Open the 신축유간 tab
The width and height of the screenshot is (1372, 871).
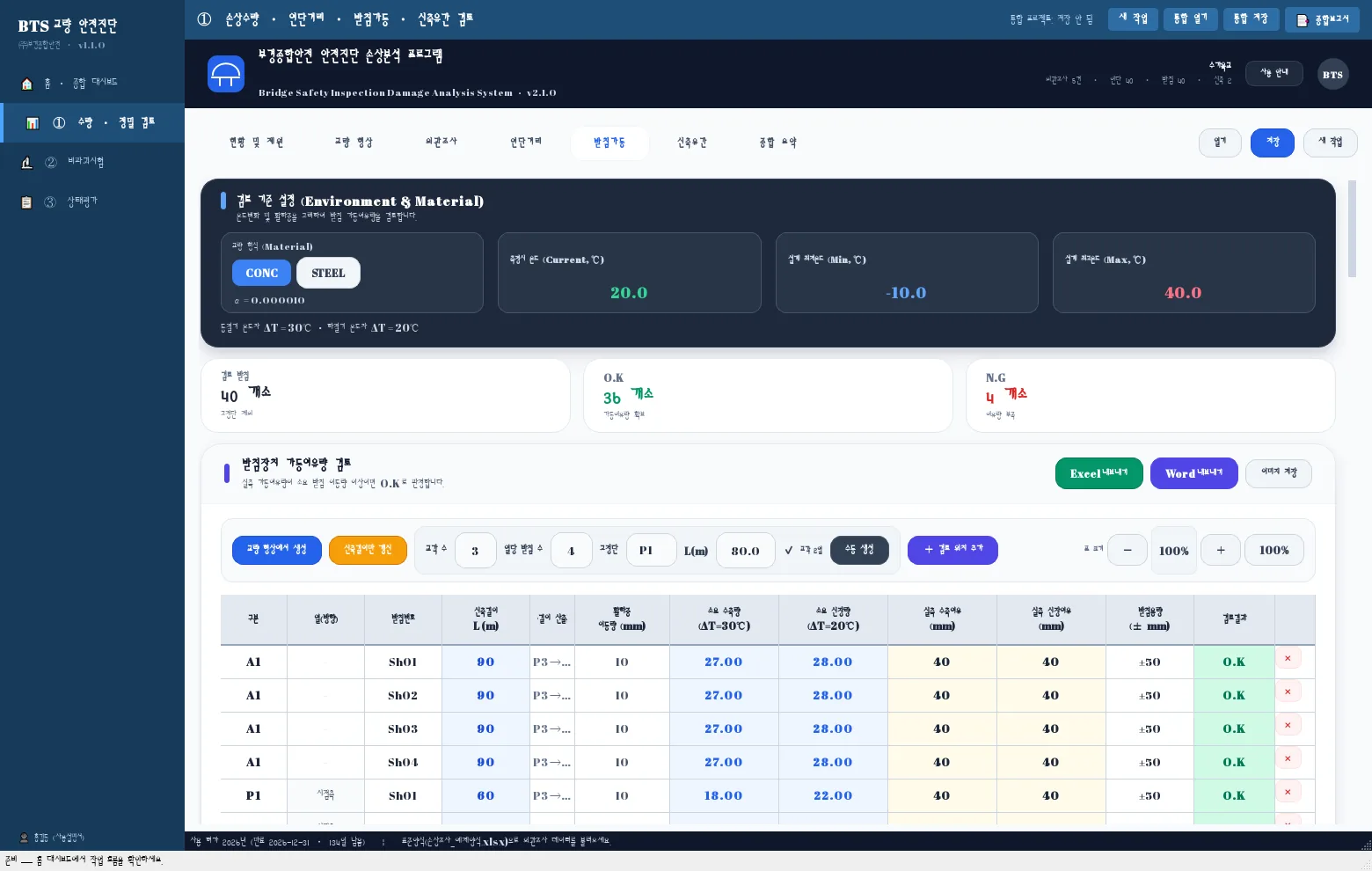point(692,143)
